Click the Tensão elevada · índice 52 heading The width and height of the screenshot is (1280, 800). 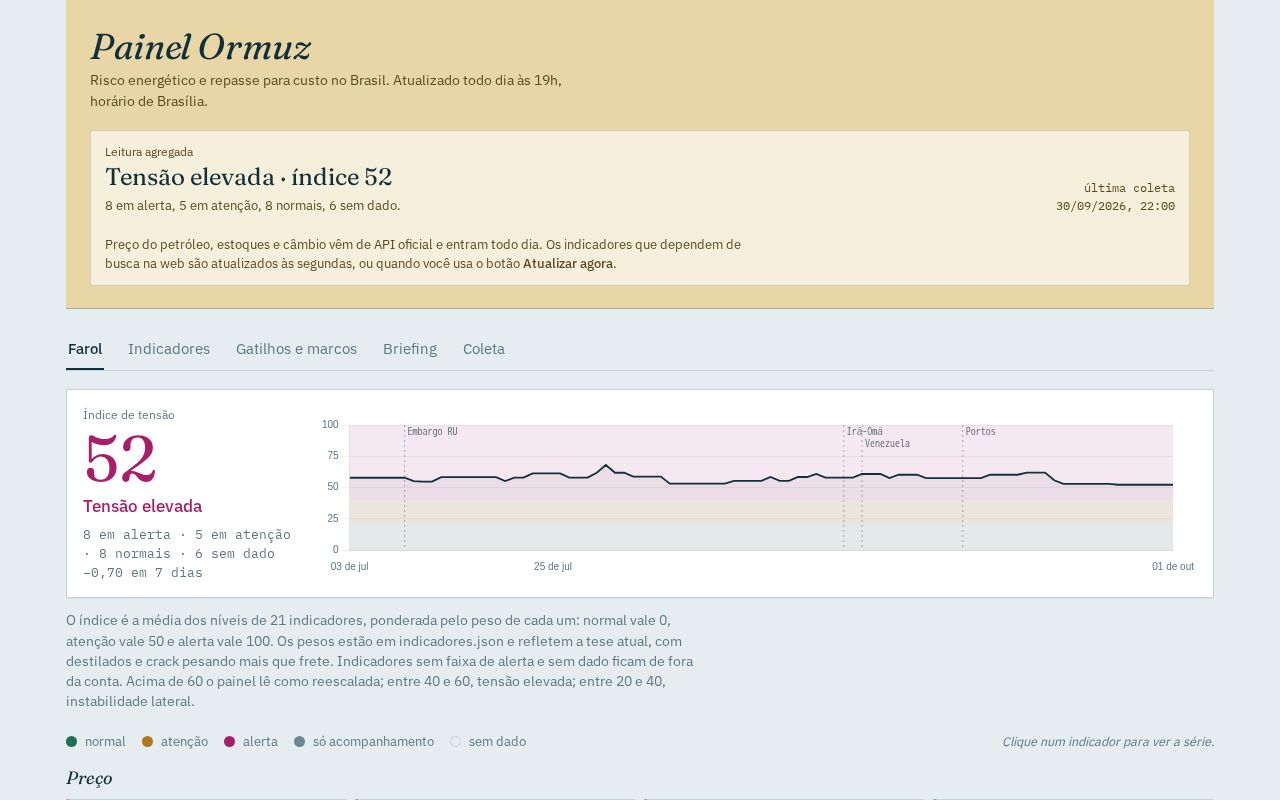coord(249,177)
